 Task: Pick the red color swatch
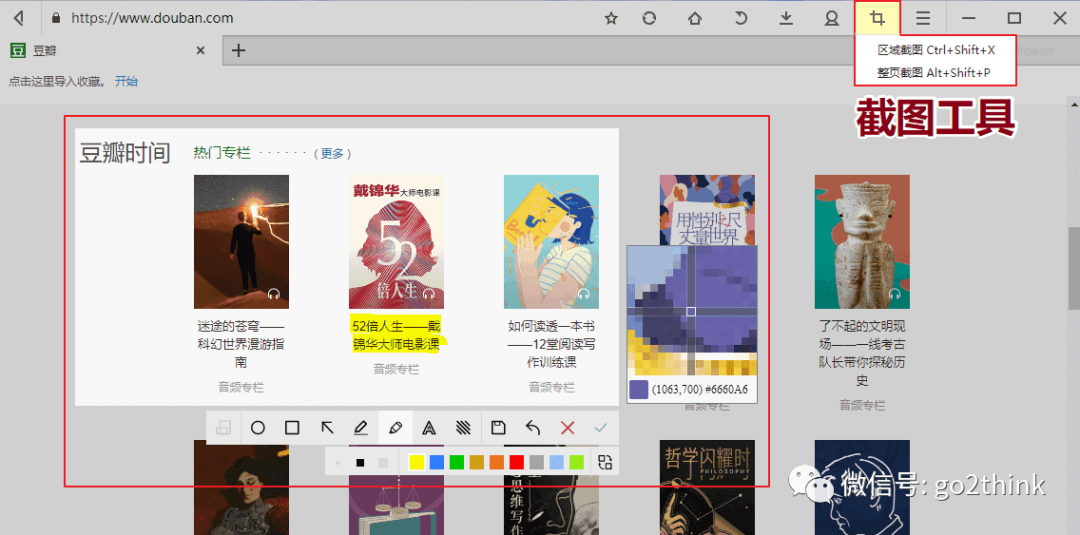click(x=517, y=462)
